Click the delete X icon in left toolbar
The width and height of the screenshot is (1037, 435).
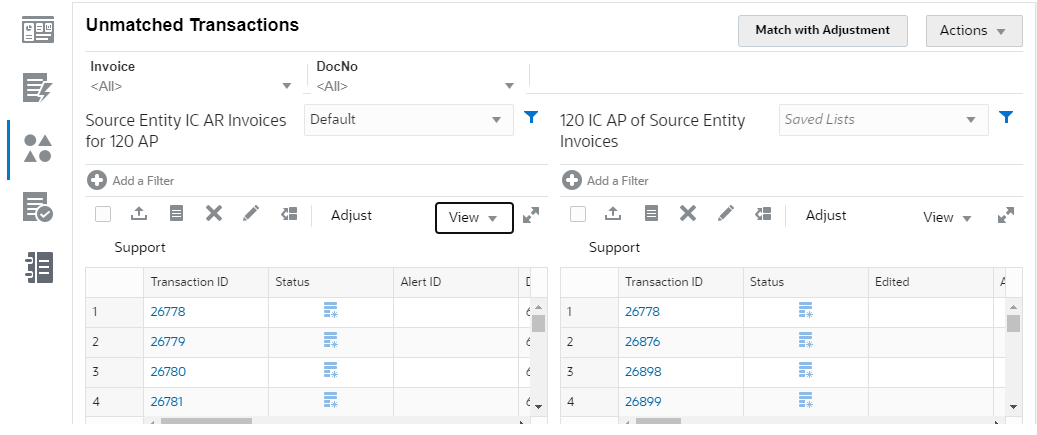point(213,213)
